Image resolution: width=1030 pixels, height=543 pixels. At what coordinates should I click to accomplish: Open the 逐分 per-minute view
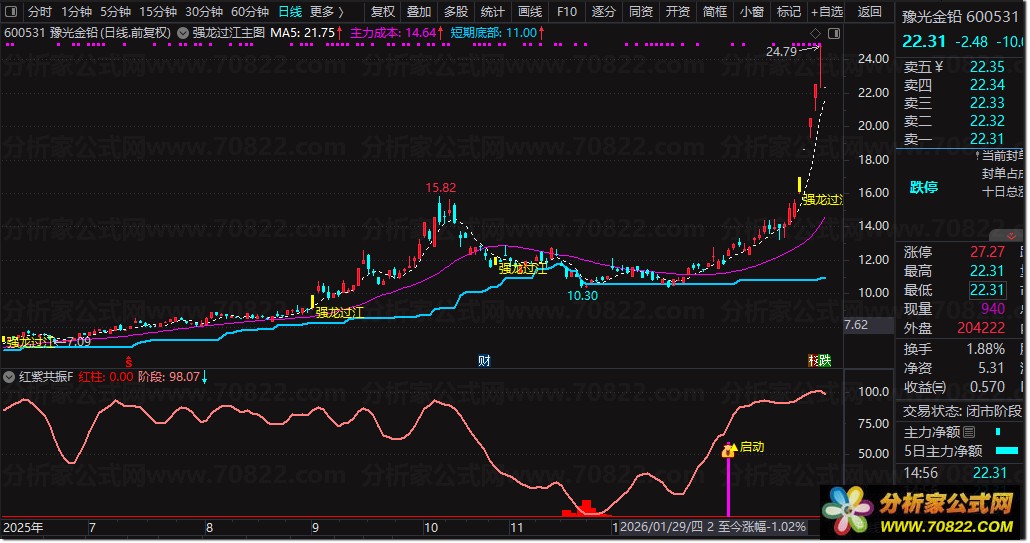[x=603, y=11]
